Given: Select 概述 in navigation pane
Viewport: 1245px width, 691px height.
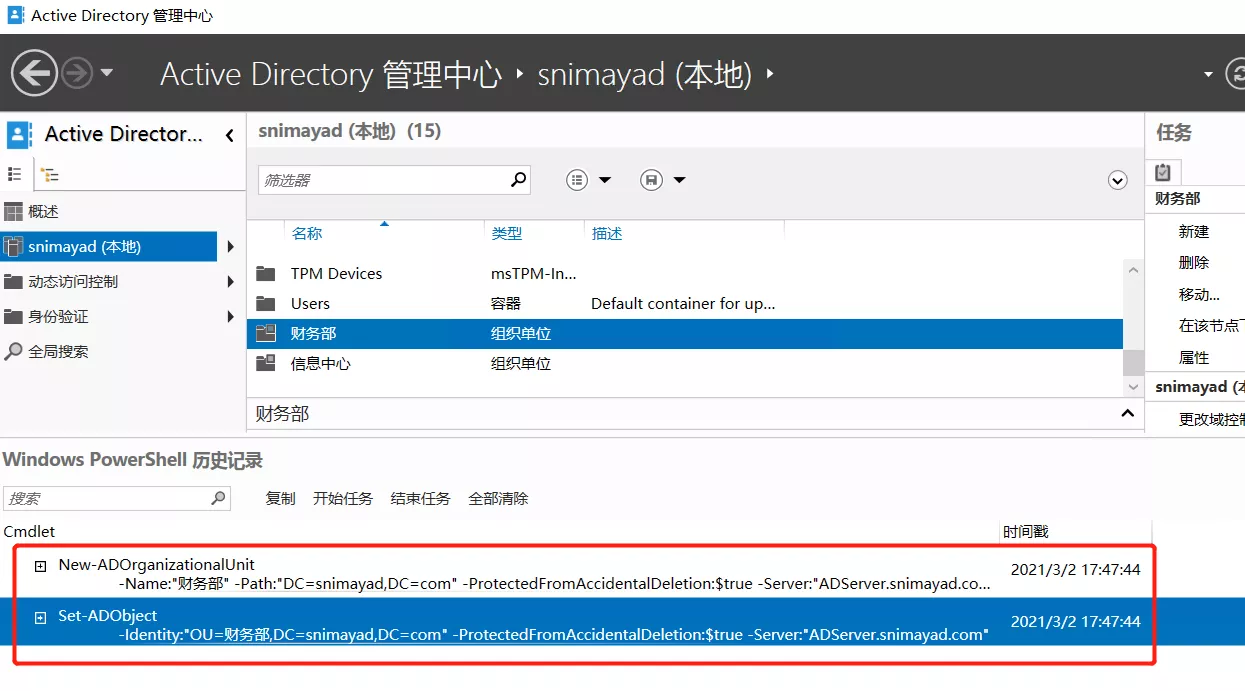Looking at the screenshot, I should pos(43,212).
